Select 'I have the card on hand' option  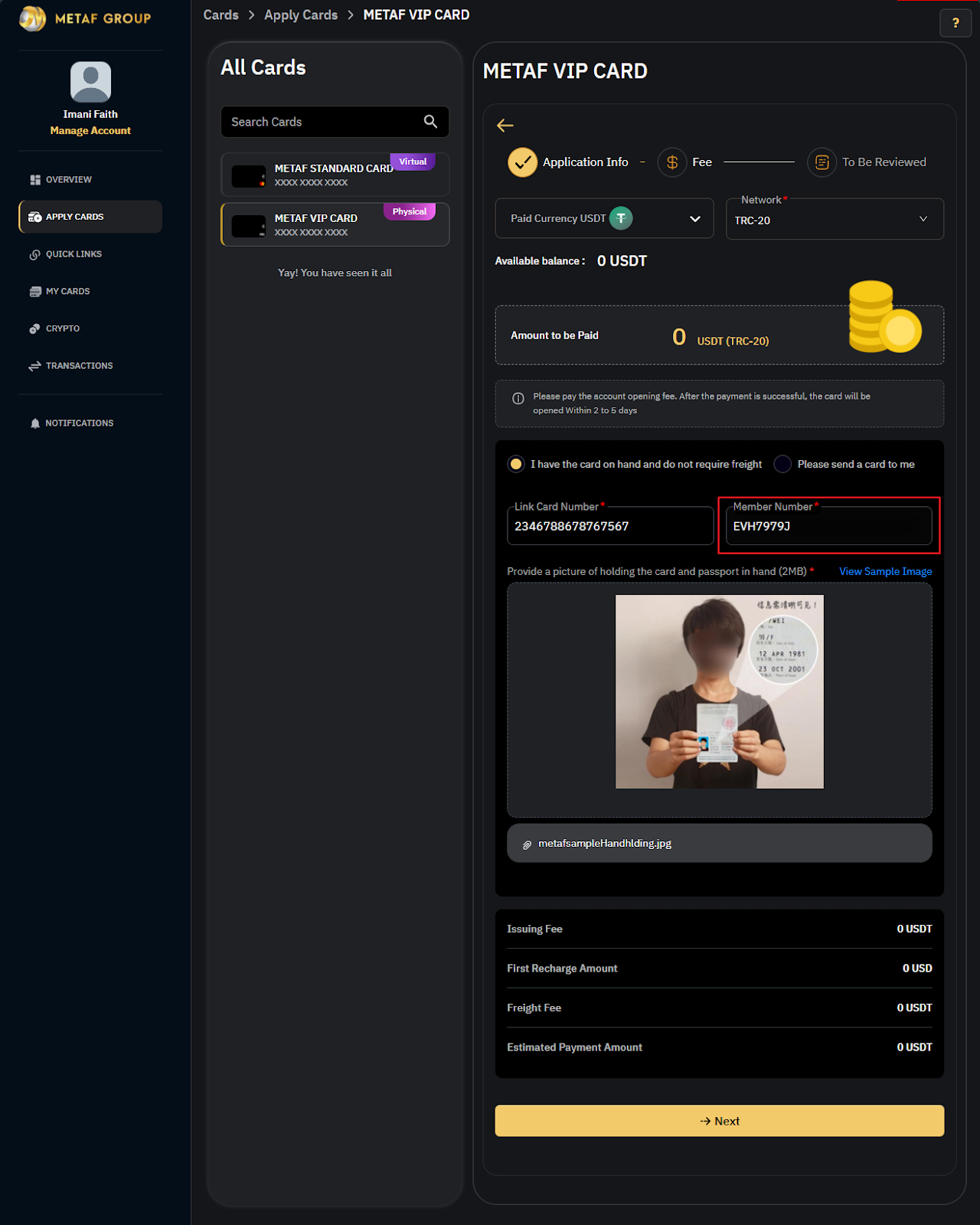(x=516, y=464)
